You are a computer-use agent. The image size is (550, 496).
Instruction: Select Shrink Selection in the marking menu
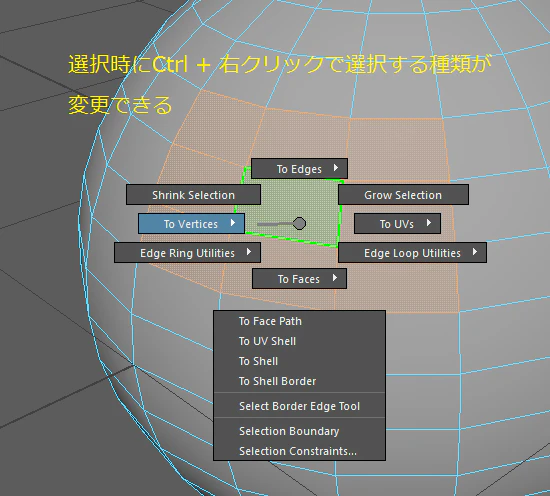click(x=193, y=195)
